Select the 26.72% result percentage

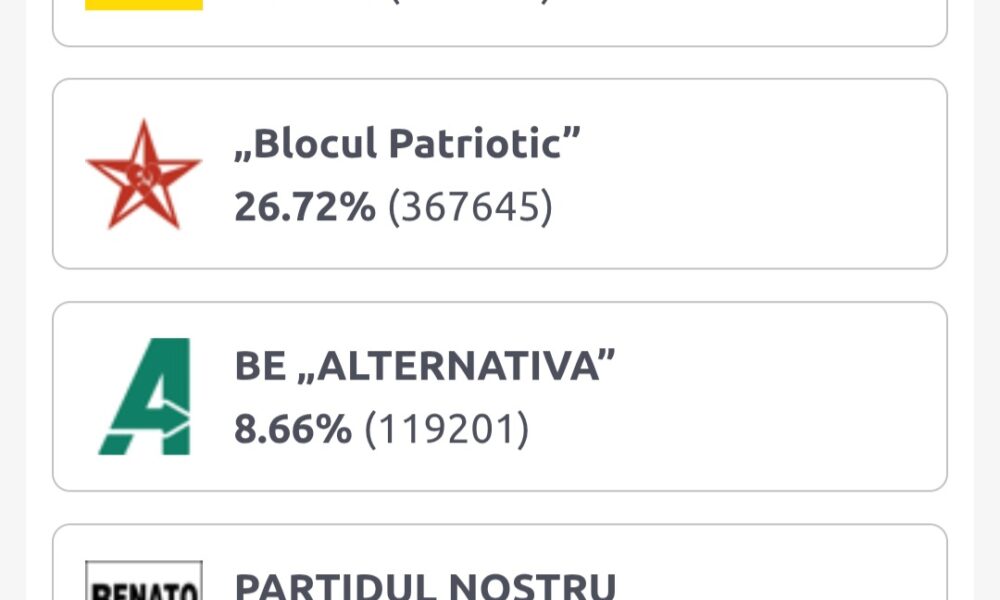[x=305, y=207]
